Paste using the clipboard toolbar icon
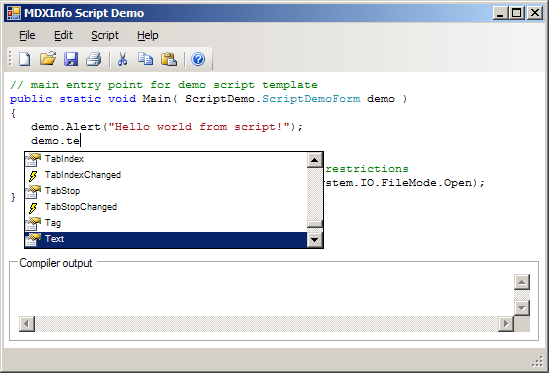Image resolution: width=549 pixels, height=373 pixels. point(169,59)
